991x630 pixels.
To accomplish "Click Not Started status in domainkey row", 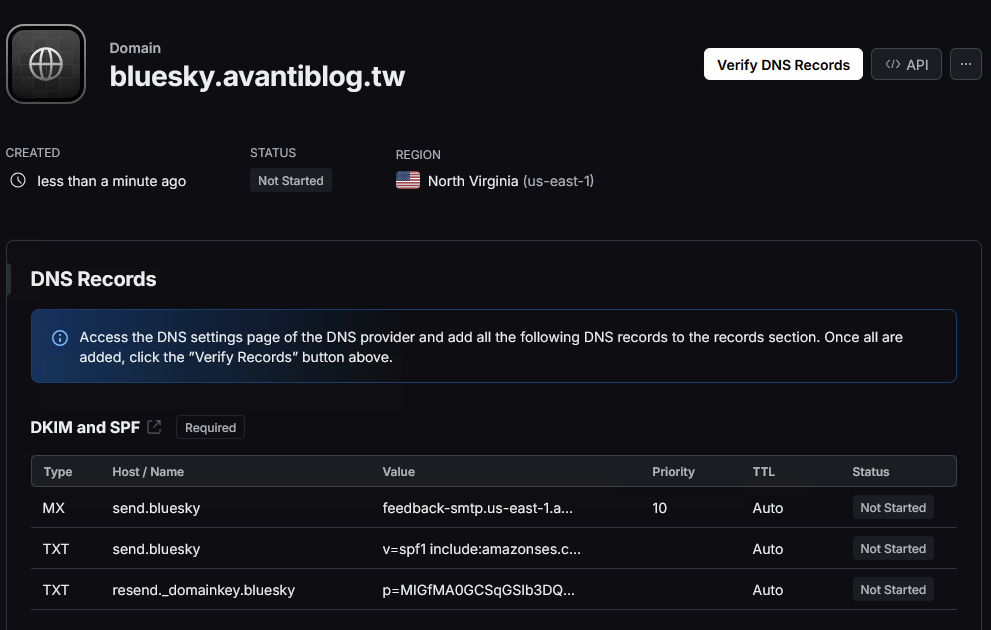I will click(893, 590).
